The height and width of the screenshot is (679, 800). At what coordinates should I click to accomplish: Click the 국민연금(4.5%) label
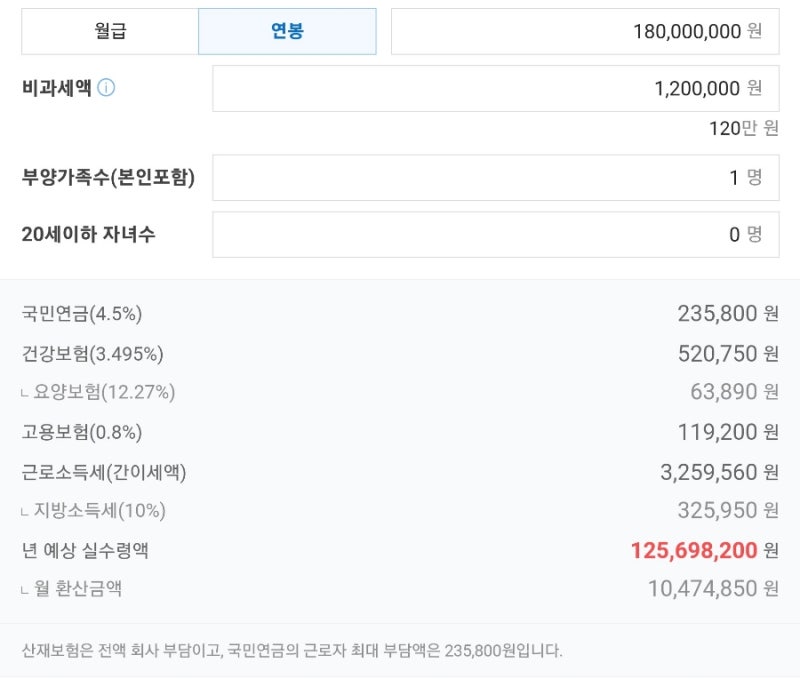[82, 314]
